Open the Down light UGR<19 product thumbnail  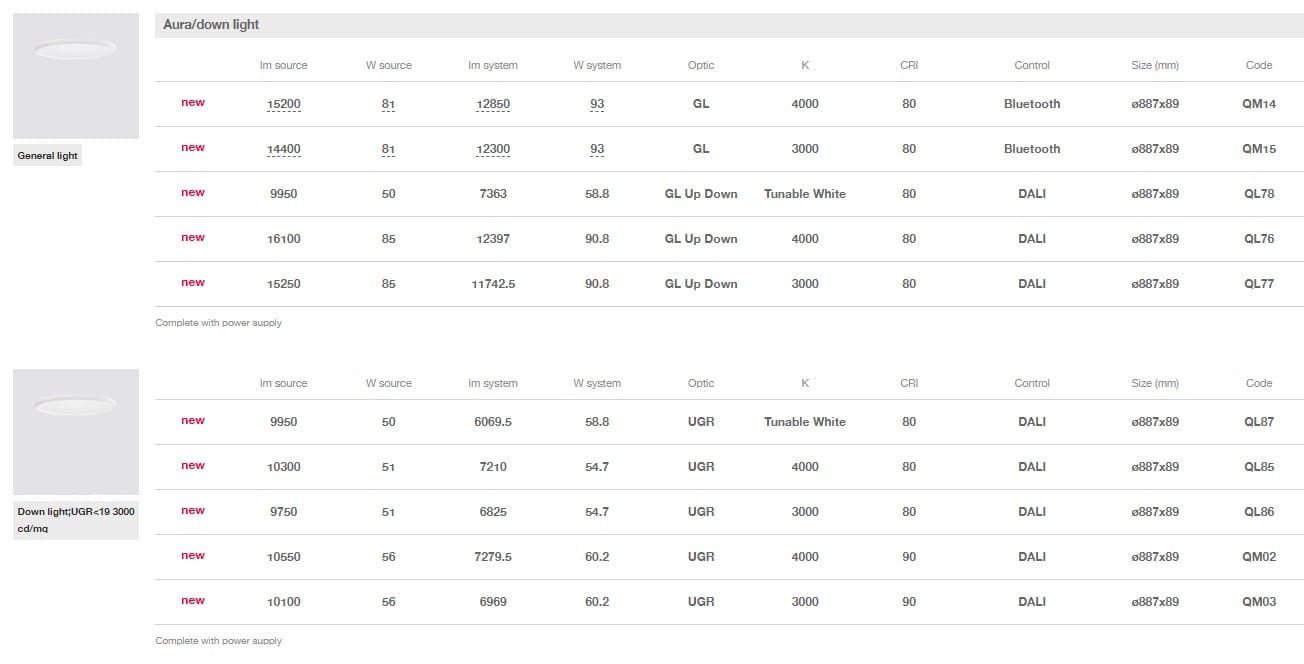pyautogui.click(x=76, y=432)
